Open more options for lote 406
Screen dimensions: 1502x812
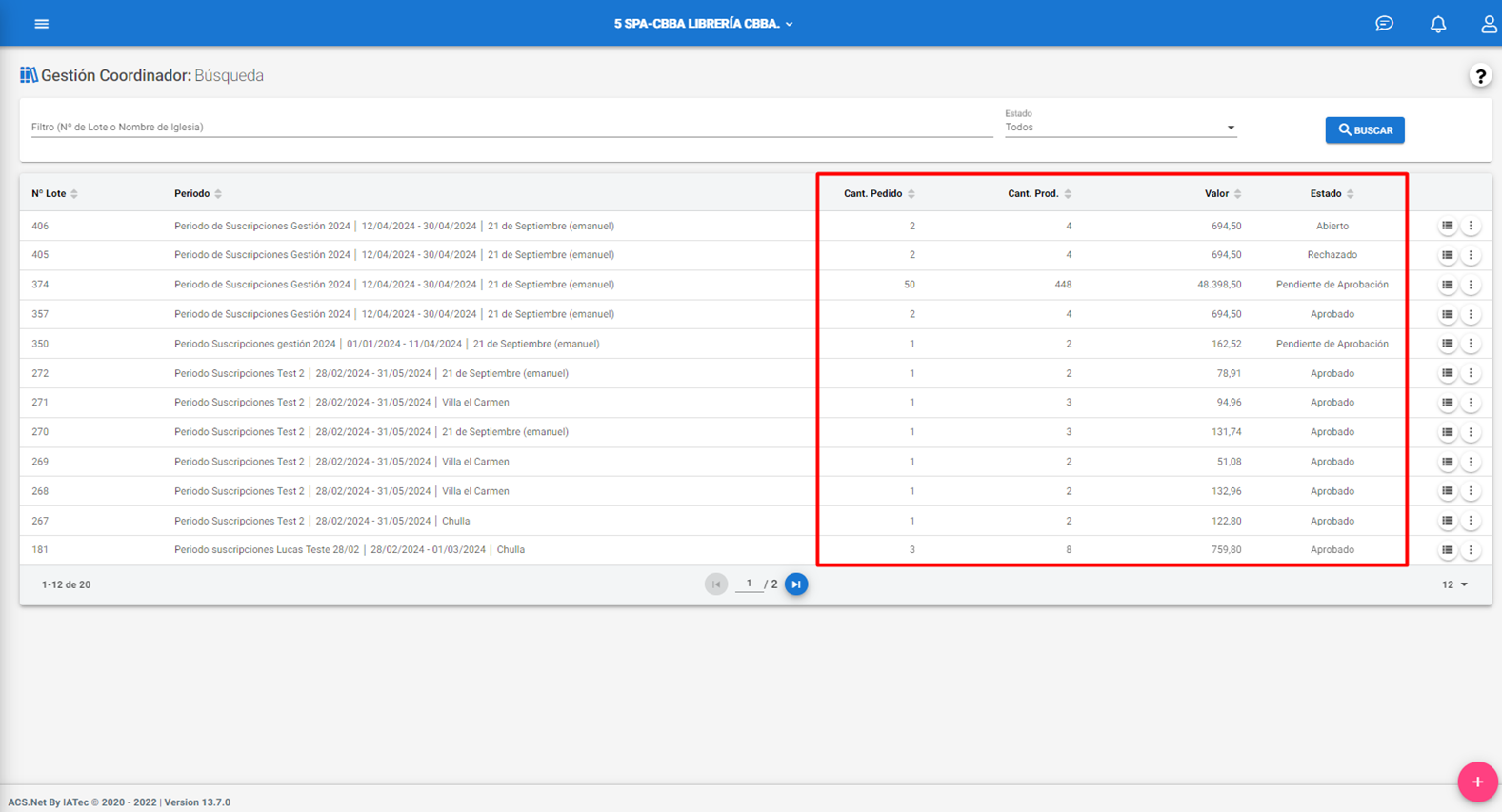point(1471,226)
